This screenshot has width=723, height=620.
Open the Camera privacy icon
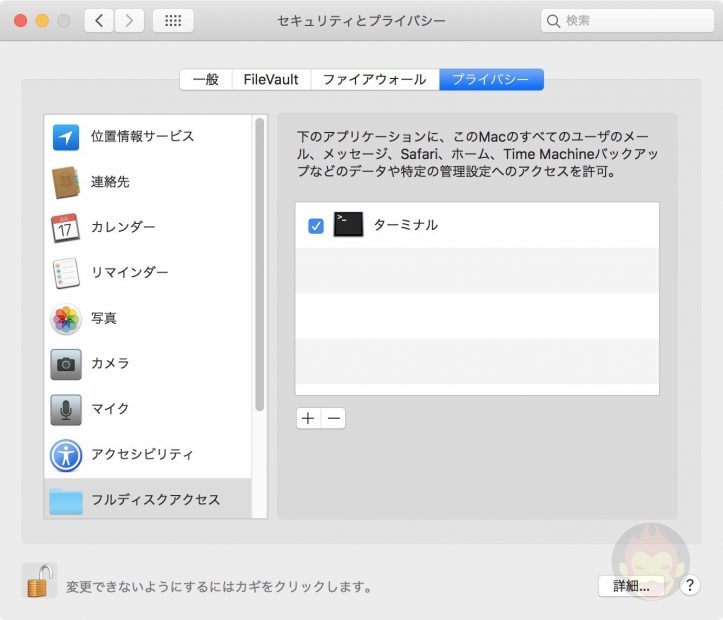[66, 364]
